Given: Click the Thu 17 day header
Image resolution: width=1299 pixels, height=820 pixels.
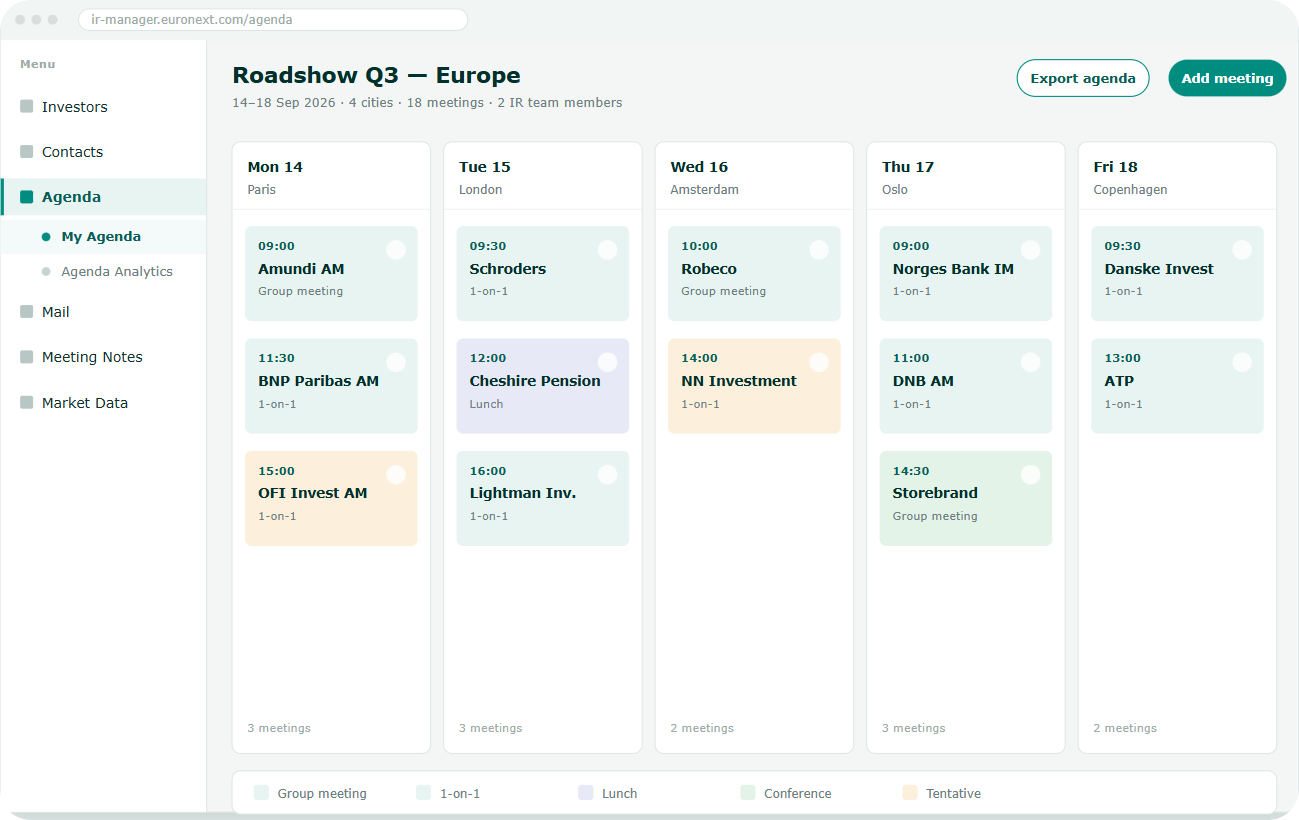Looking at the screenshot, I should tap(908, 167).
